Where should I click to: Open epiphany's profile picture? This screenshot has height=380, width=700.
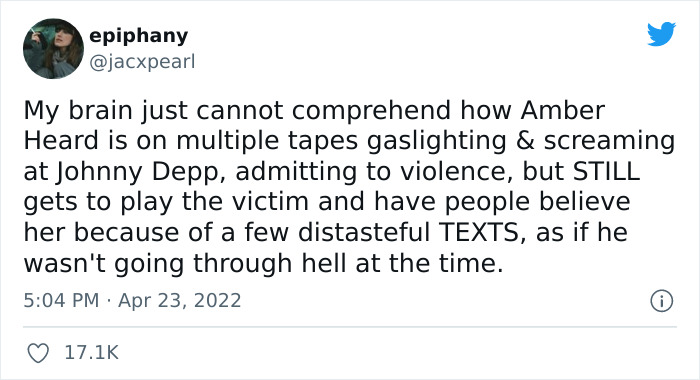click(x=53, y=49)
